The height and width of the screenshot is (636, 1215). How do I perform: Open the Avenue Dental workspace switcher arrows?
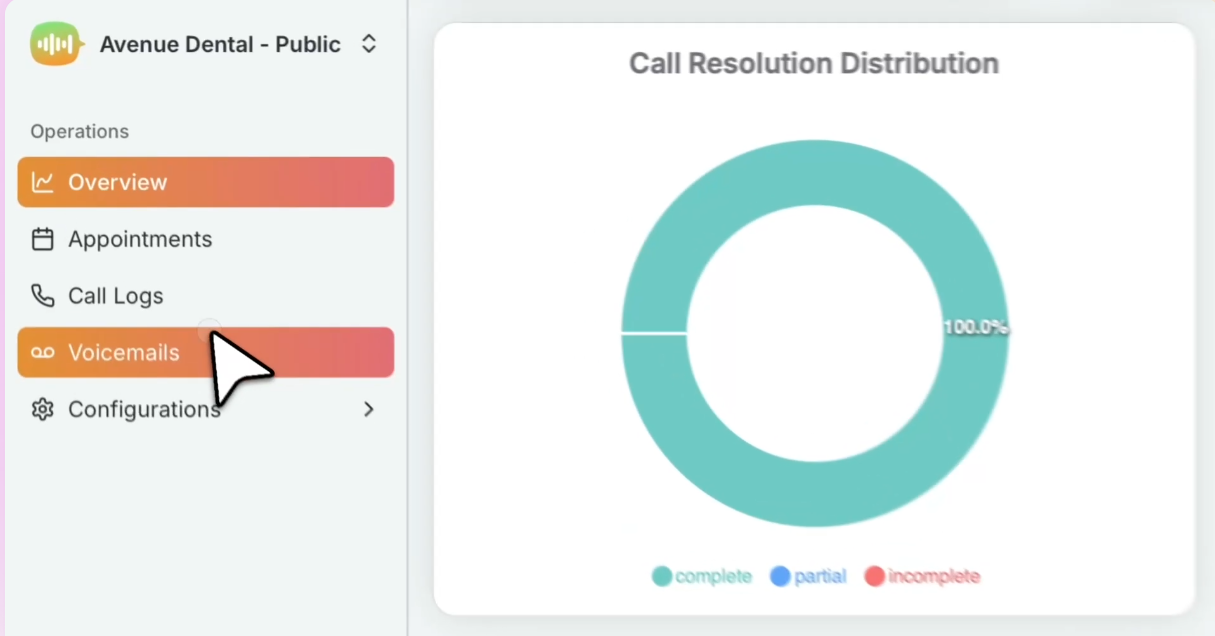[369, 44]
